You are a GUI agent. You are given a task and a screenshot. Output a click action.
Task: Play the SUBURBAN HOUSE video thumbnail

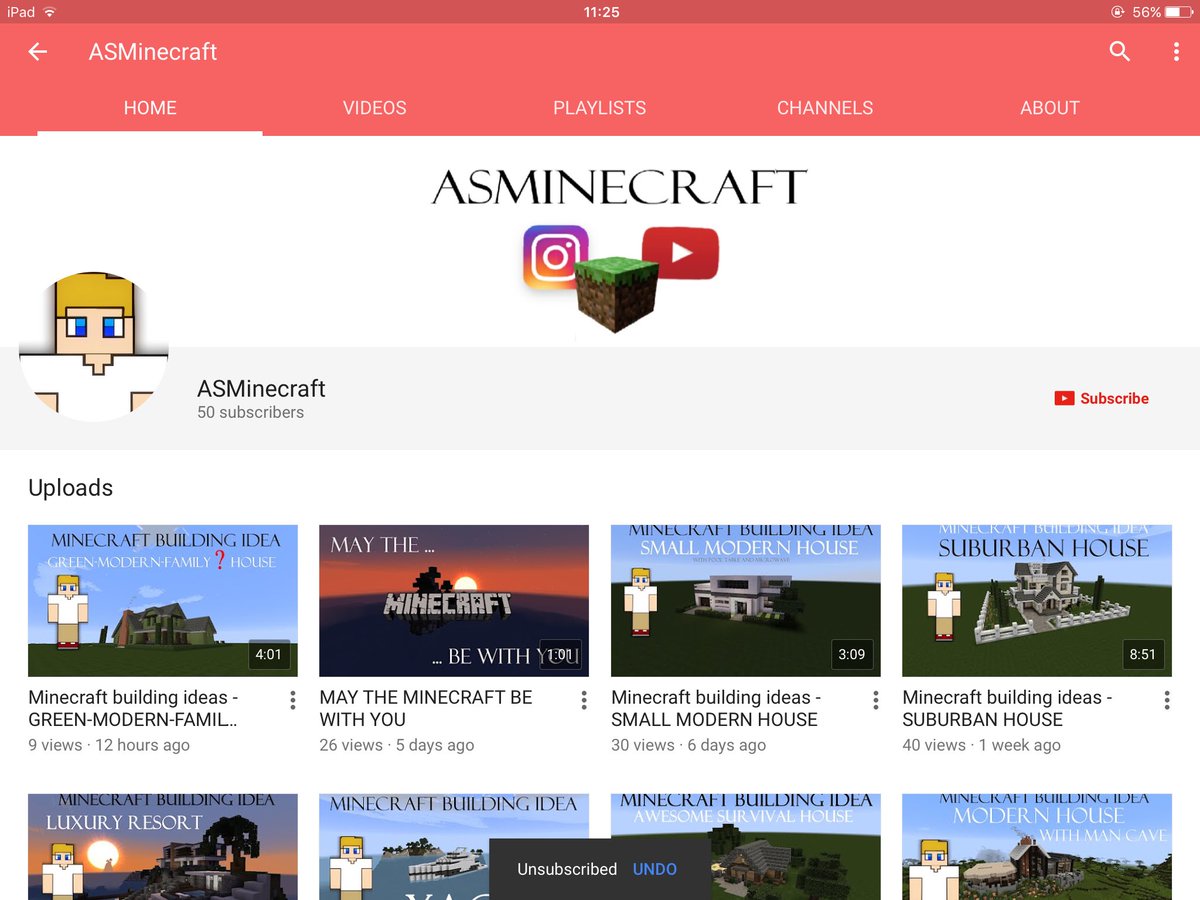pyautogui.click(x=1037, y=601)
